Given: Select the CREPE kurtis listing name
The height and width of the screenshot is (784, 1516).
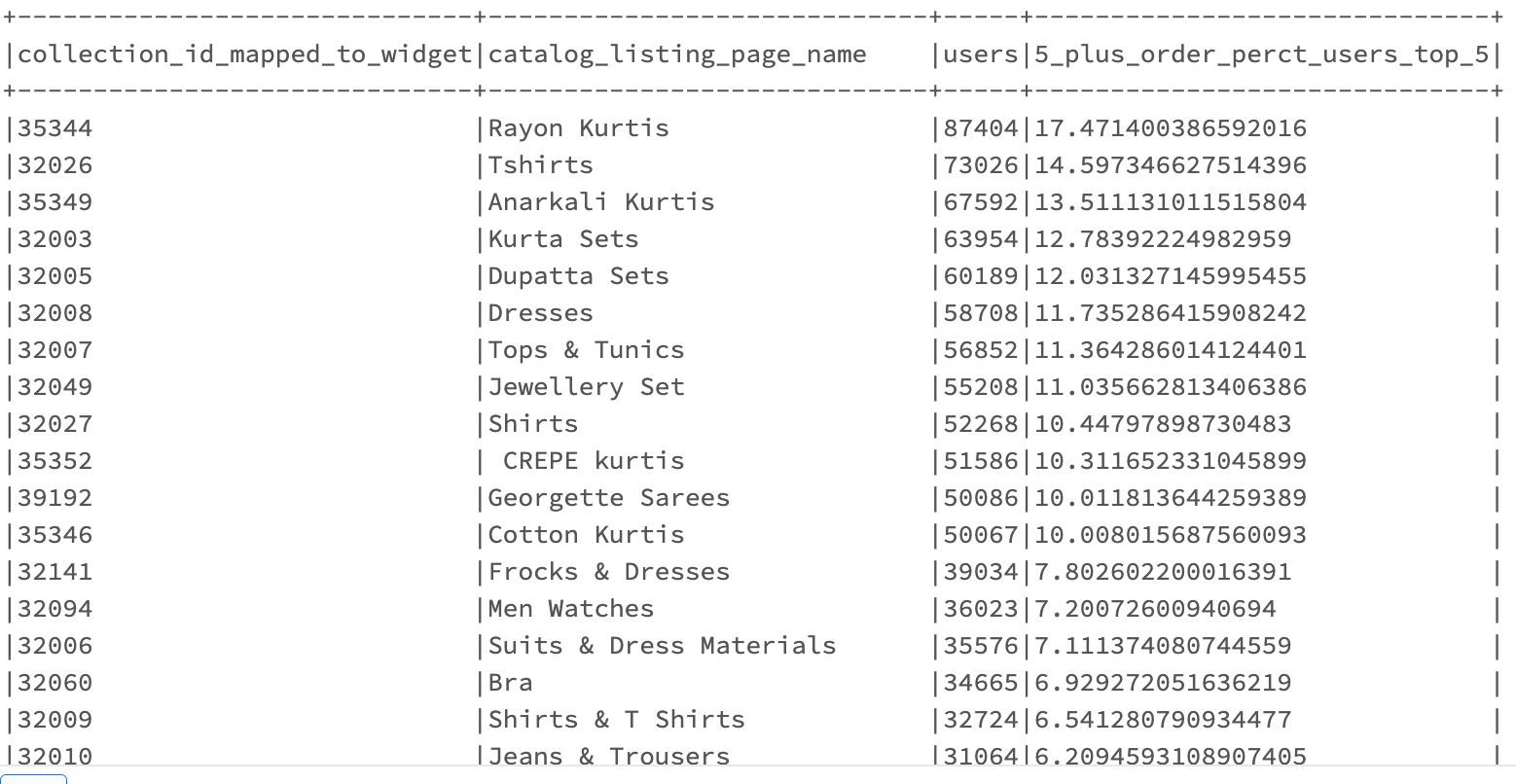Looking at the screenshot, I should point(593,461).
